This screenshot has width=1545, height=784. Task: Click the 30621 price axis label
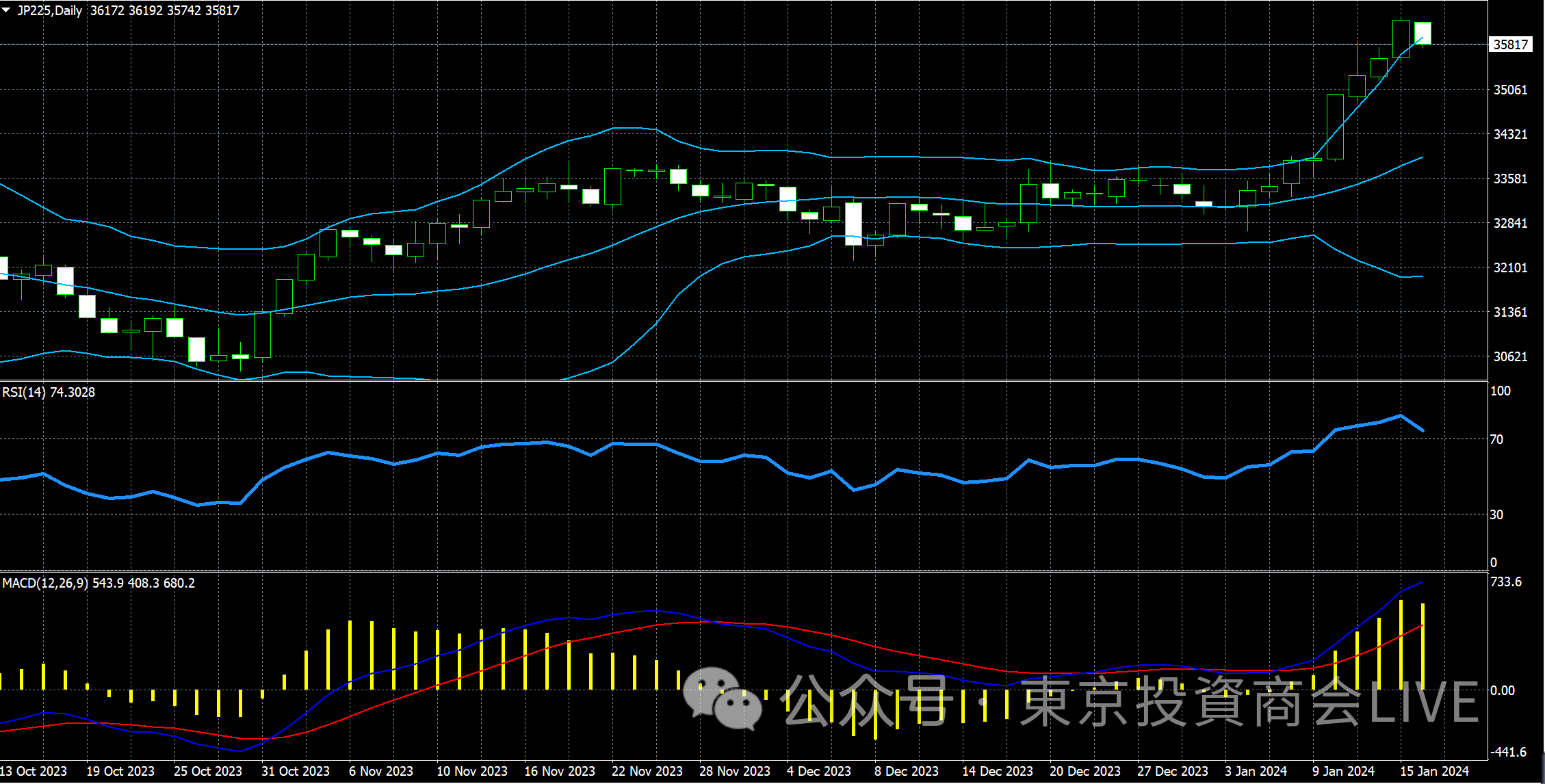tap(1510, 356)
